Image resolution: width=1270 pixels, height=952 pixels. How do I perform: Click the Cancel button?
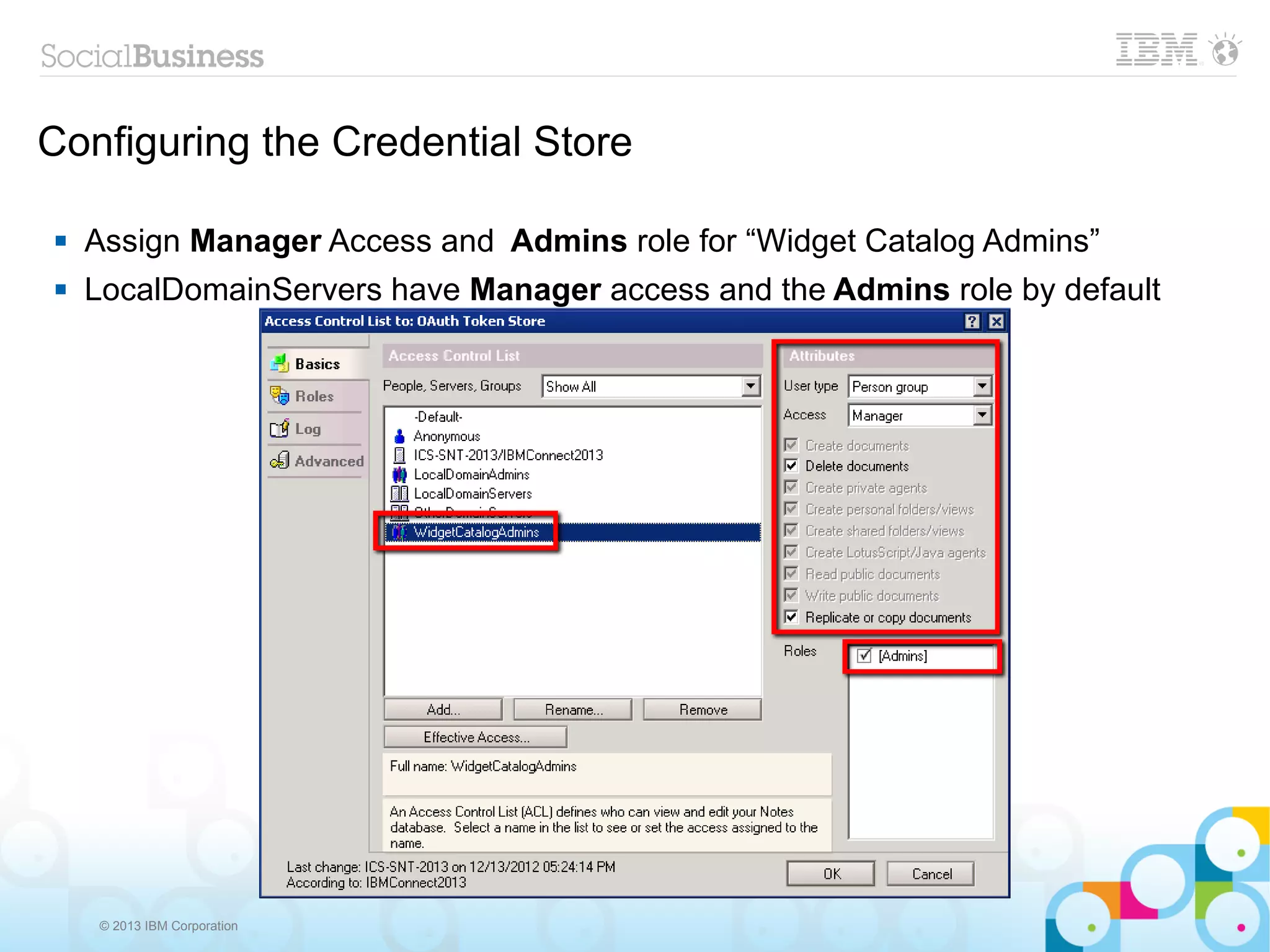coord(931,874)
